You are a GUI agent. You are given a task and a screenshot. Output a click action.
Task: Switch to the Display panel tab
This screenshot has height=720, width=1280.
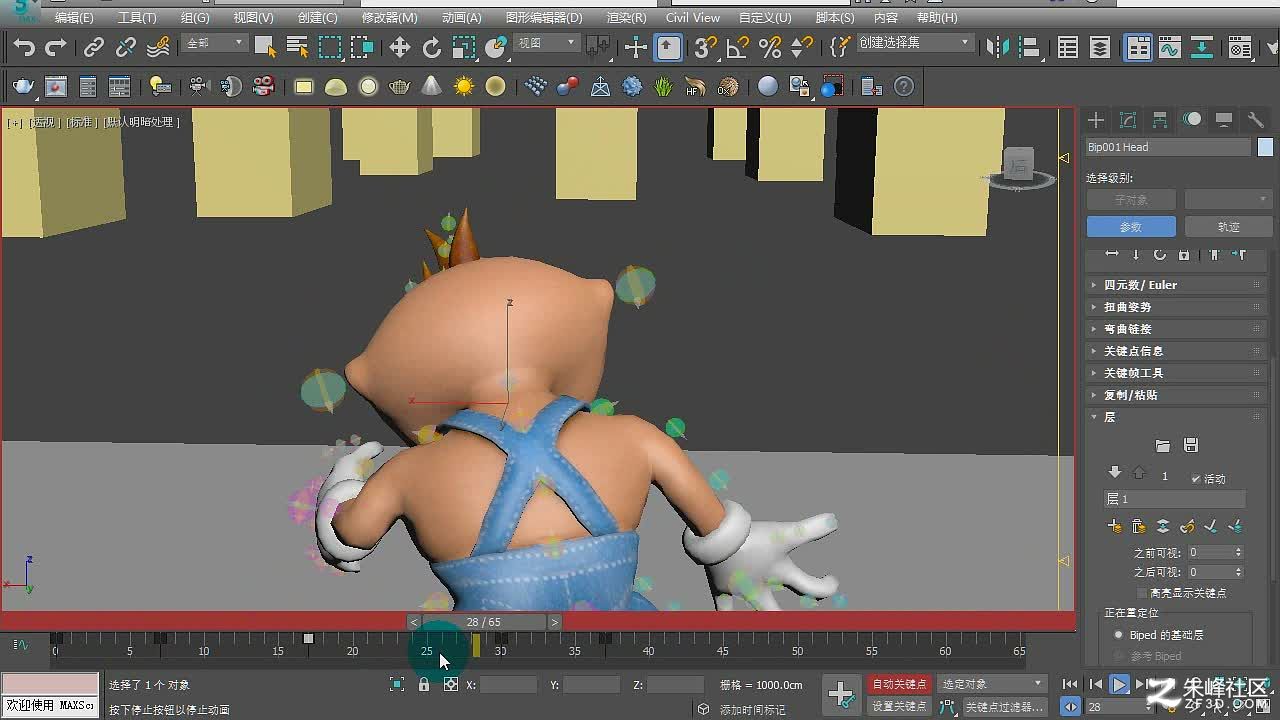[x=1224, y=120]
